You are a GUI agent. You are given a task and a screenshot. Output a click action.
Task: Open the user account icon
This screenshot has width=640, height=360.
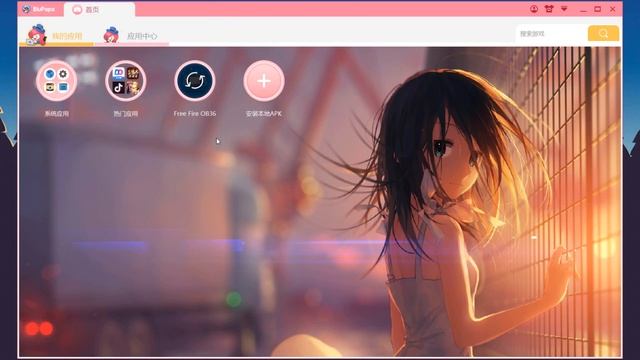pyautogui.click(x=534, y=9)
